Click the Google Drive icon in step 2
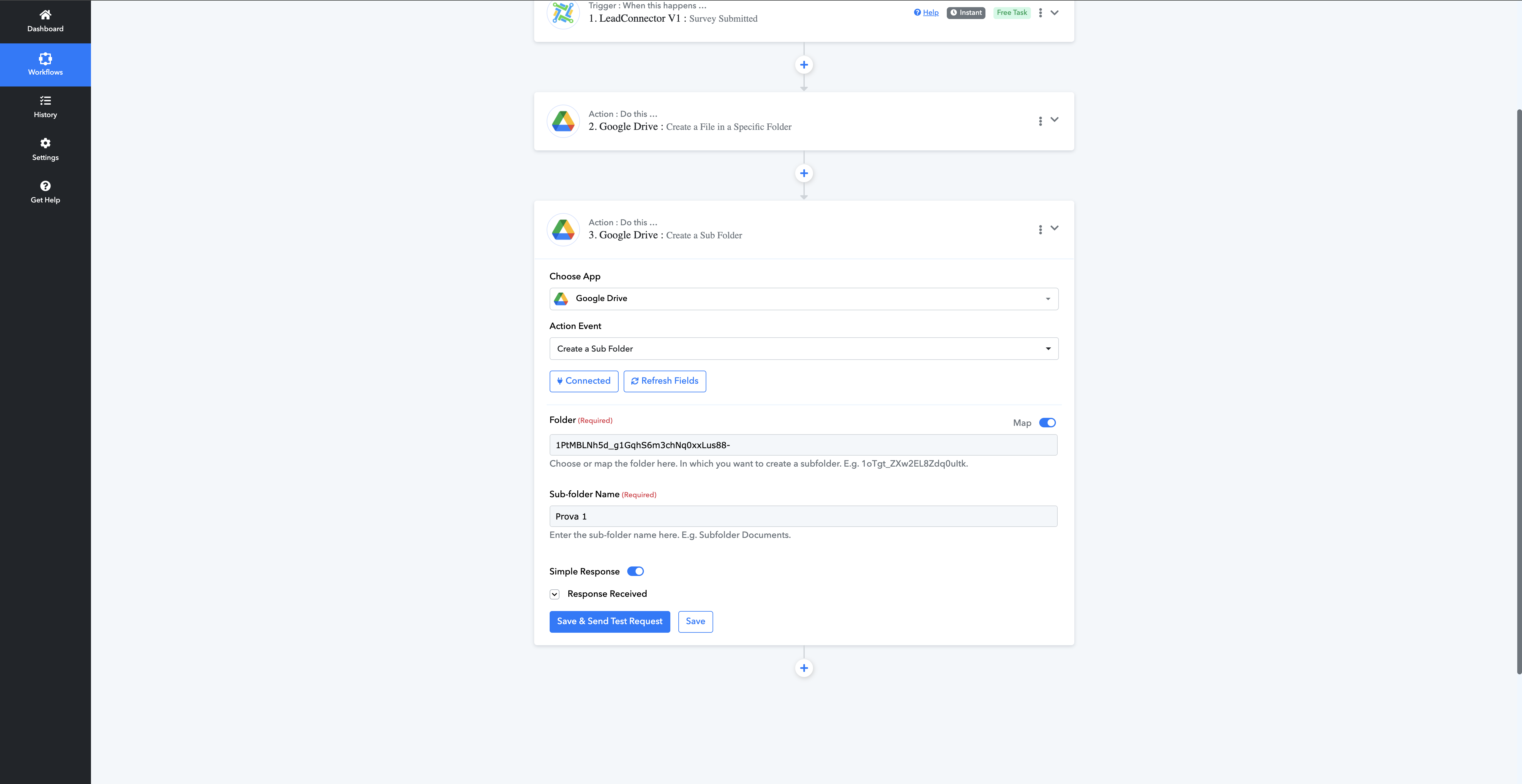Image resolution: width=1522 pixels, height=784 pixels. point(563,121)
